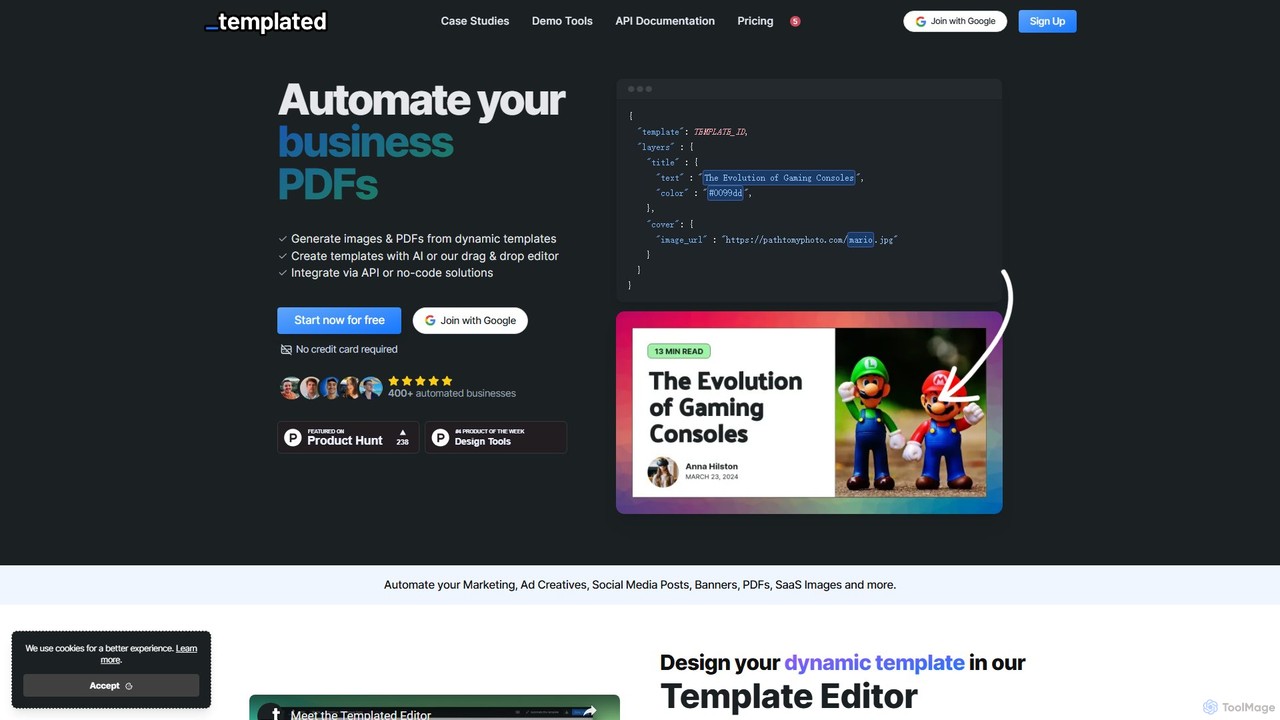Image resolution: width=1280 pixels, height=720 pixels.
Task: Click 'Integrate via API or no-code solutions'
Action: [392, 273]
